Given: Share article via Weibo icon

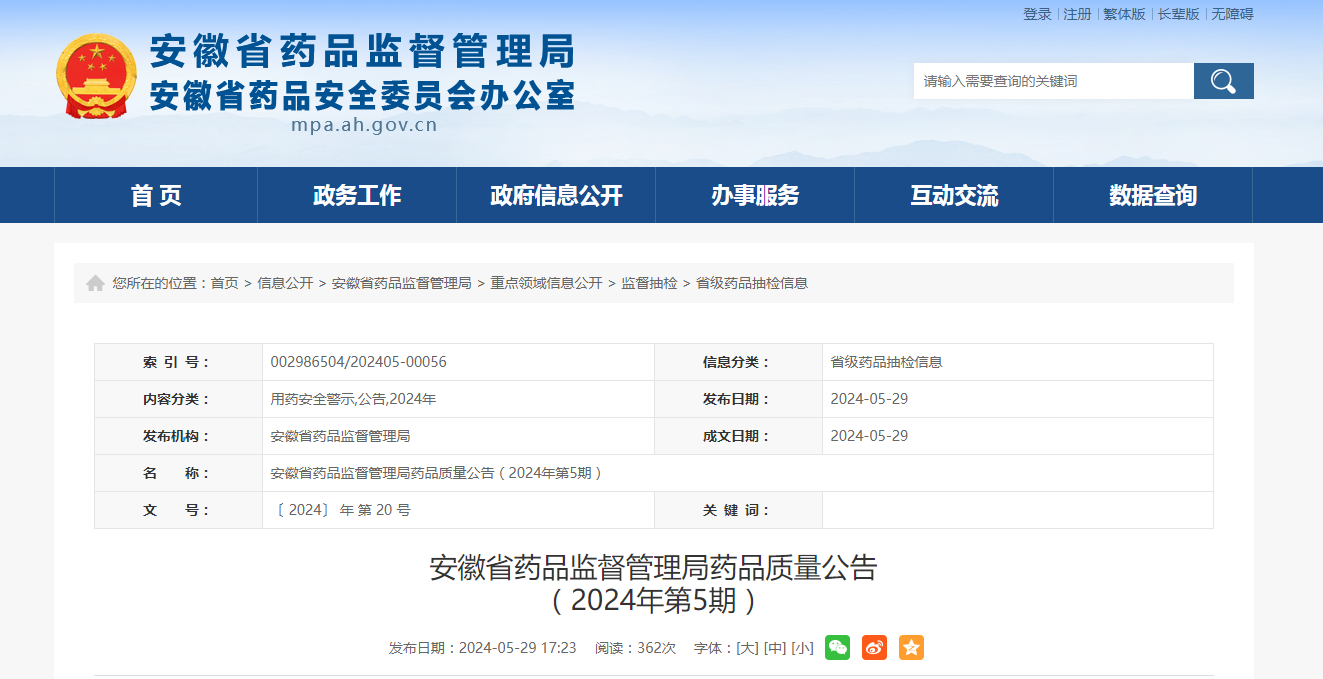Looking at the screenshot, I should [x=874, y=647].
